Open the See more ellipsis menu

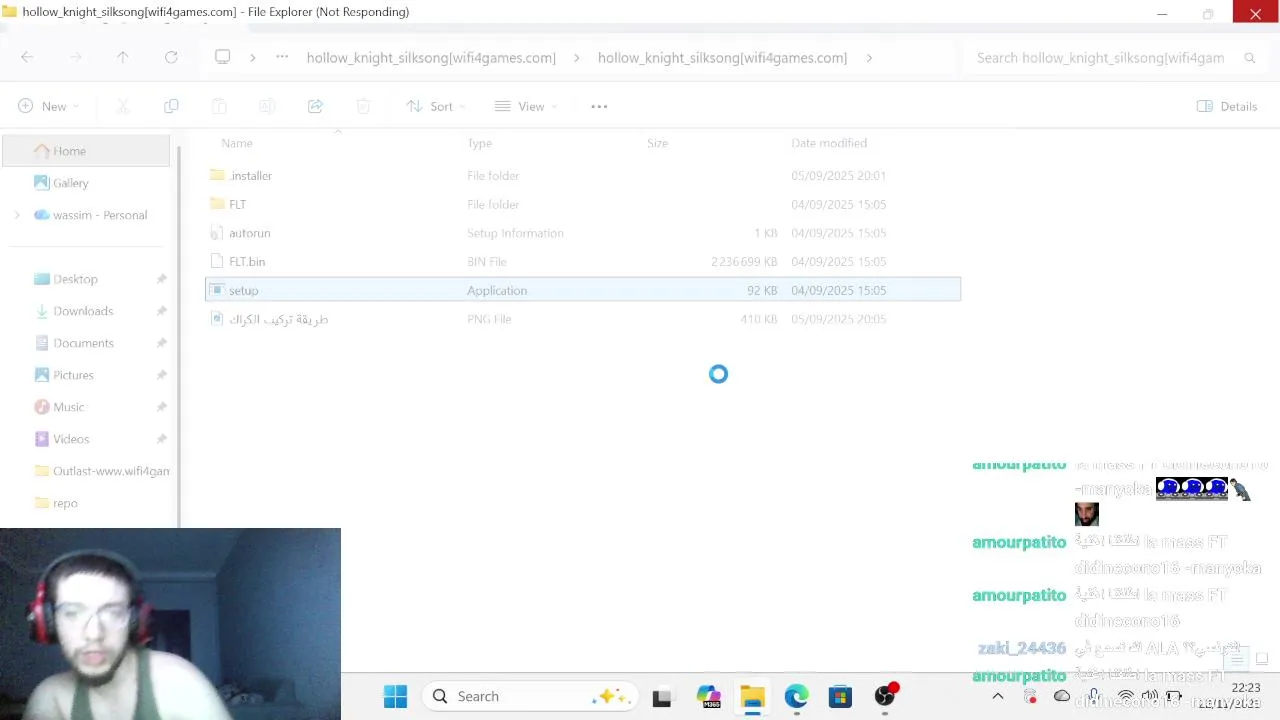[599, 106]
